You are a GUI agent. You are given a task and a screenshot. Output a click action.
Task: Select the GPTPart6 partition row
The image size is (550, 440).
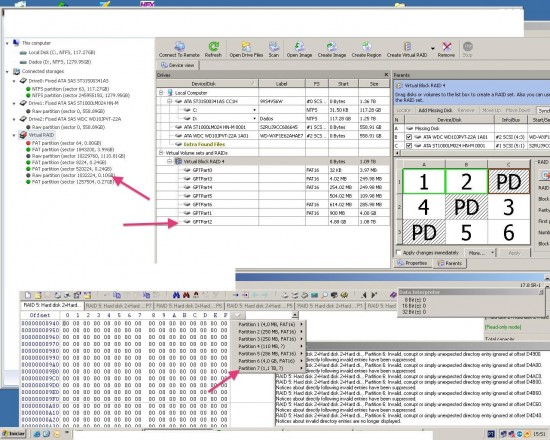273,205
